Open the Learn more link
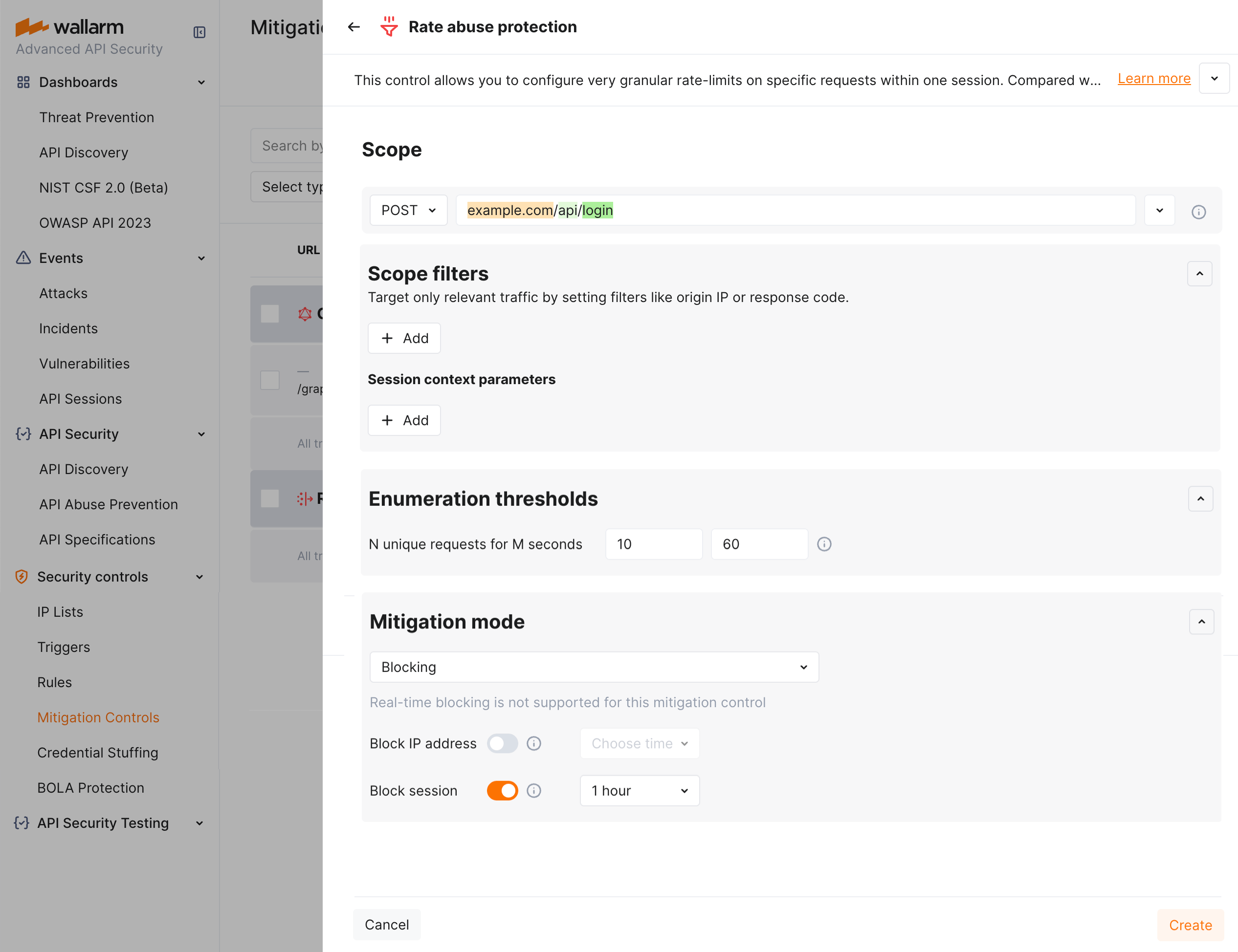 click(x=1153, y=79)
